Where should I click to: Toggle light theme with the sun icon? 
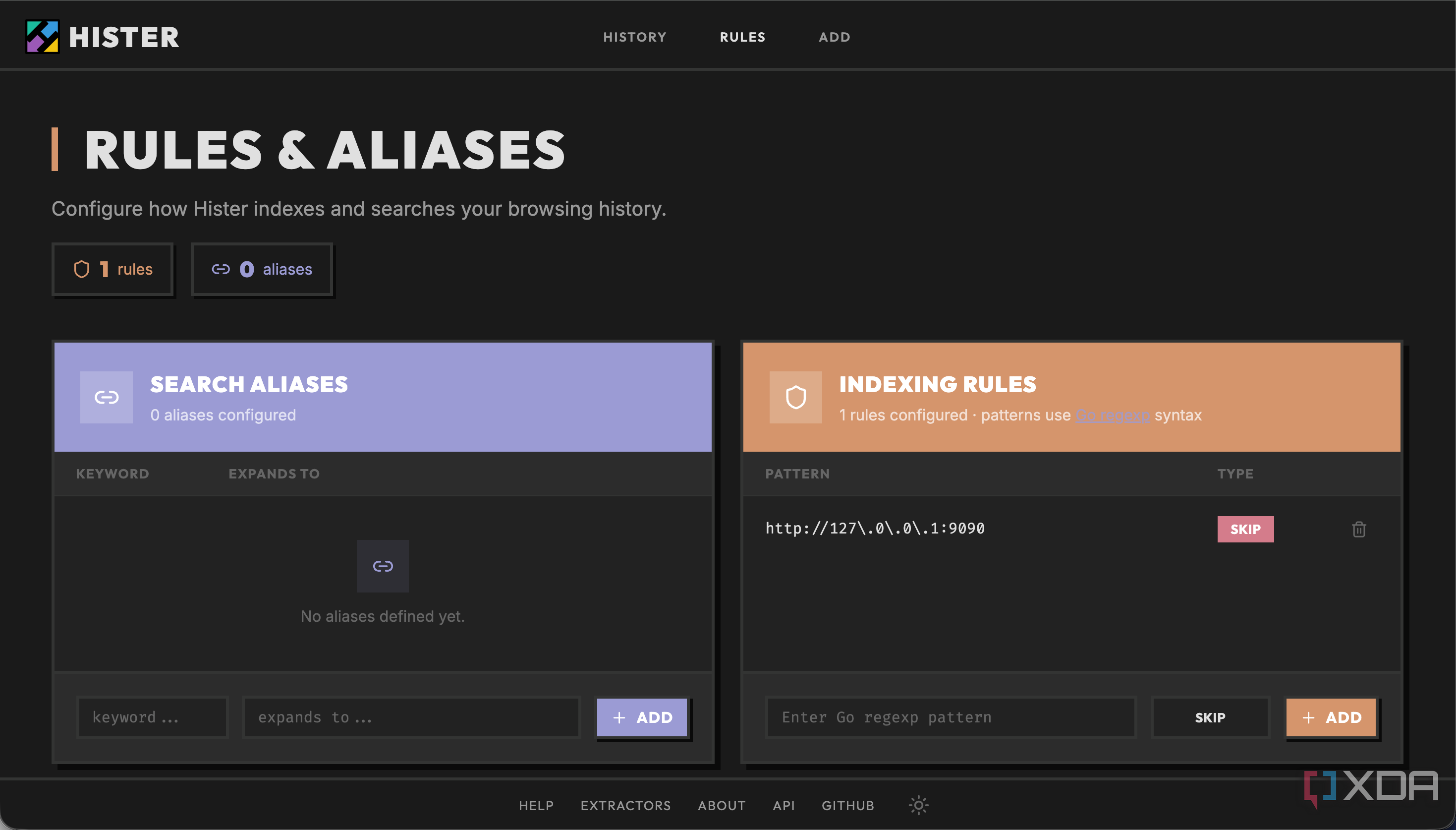[918, 805]
